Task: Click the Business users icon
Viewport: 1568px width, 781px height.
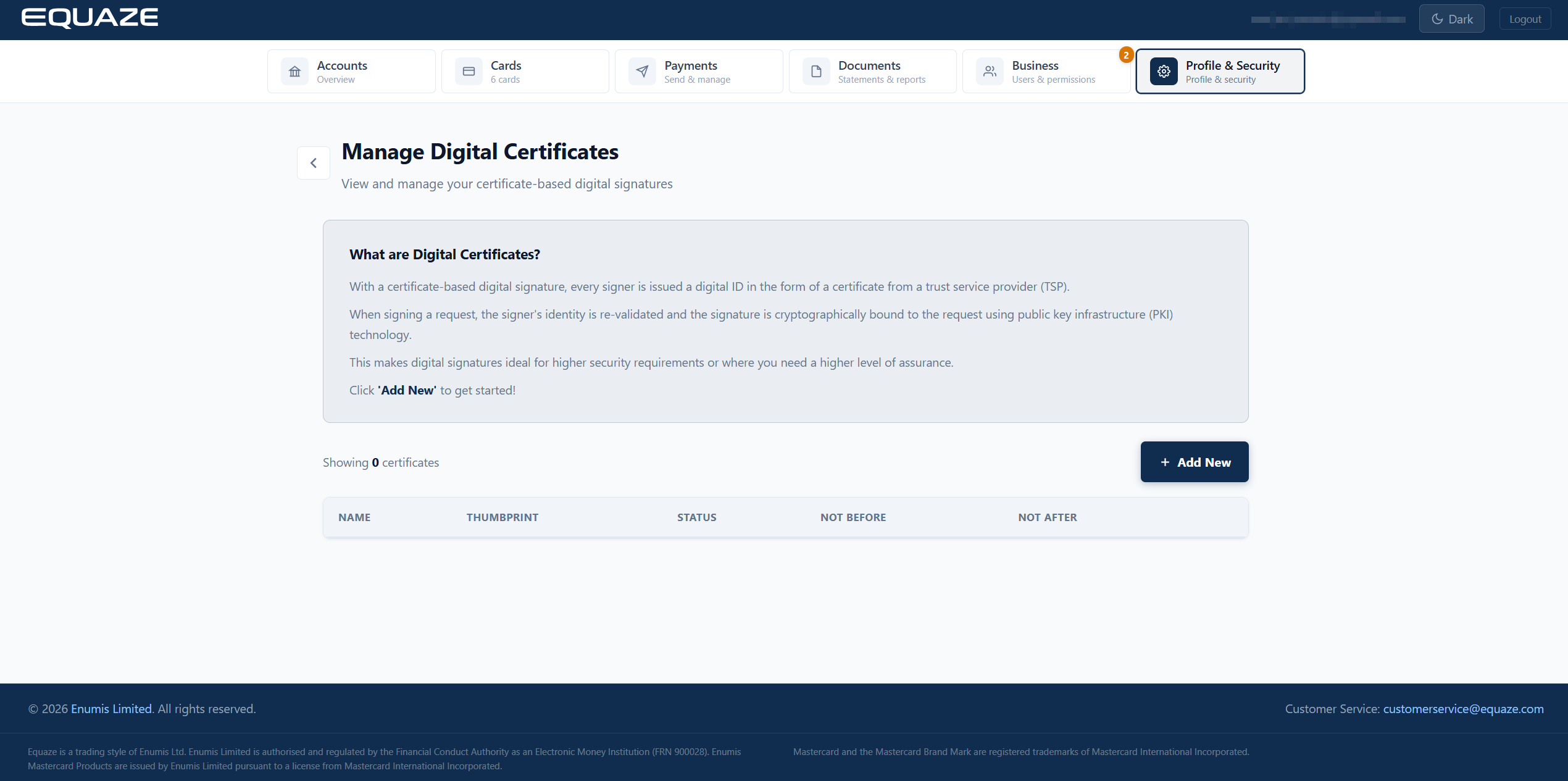Action: (x=990, y=72)
